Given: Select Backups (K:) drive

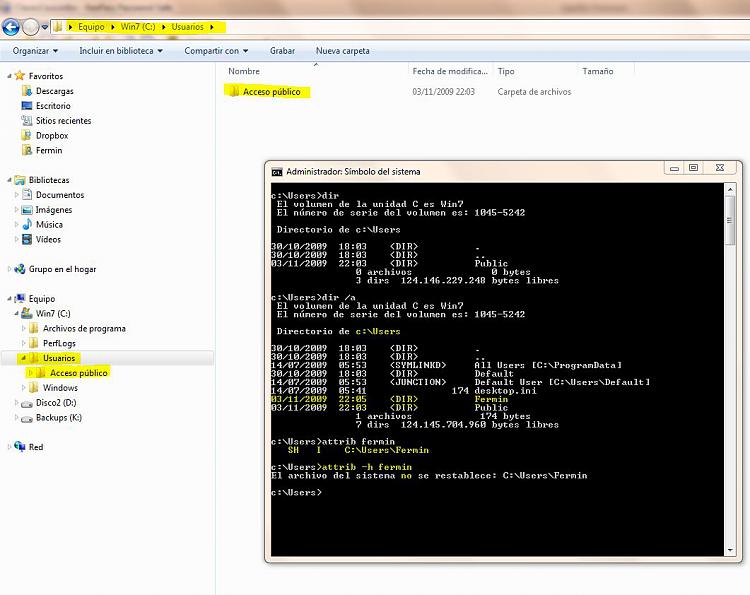Looking at the screenshot, I should [x=59, y=417].
